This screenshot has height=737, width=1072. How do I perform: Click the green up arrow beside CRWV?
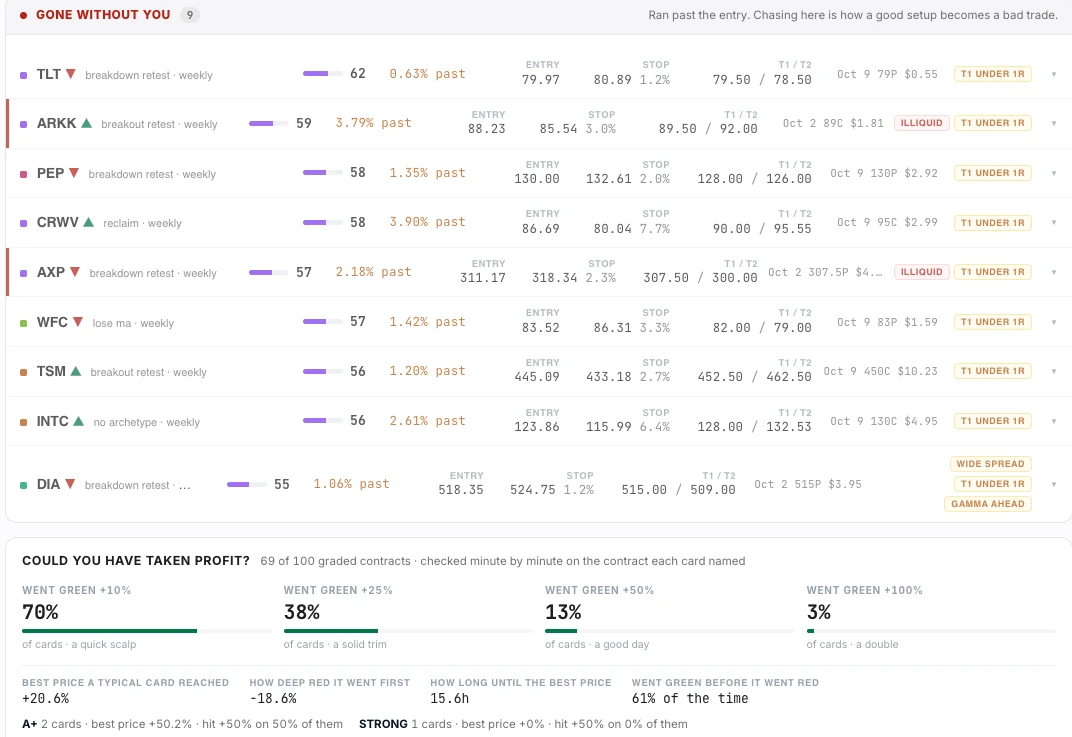(x=88, y=222)
